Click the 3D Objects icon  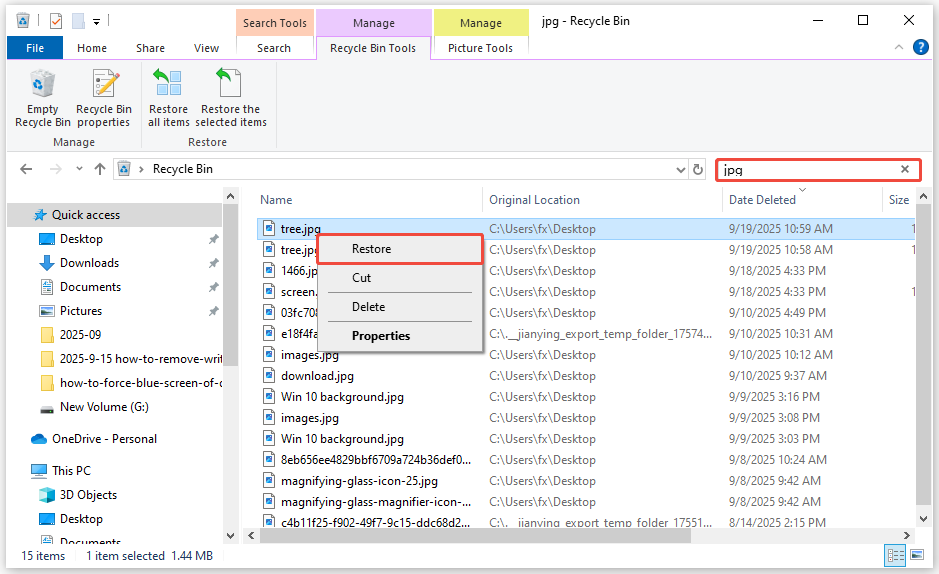tap(47, 495)
